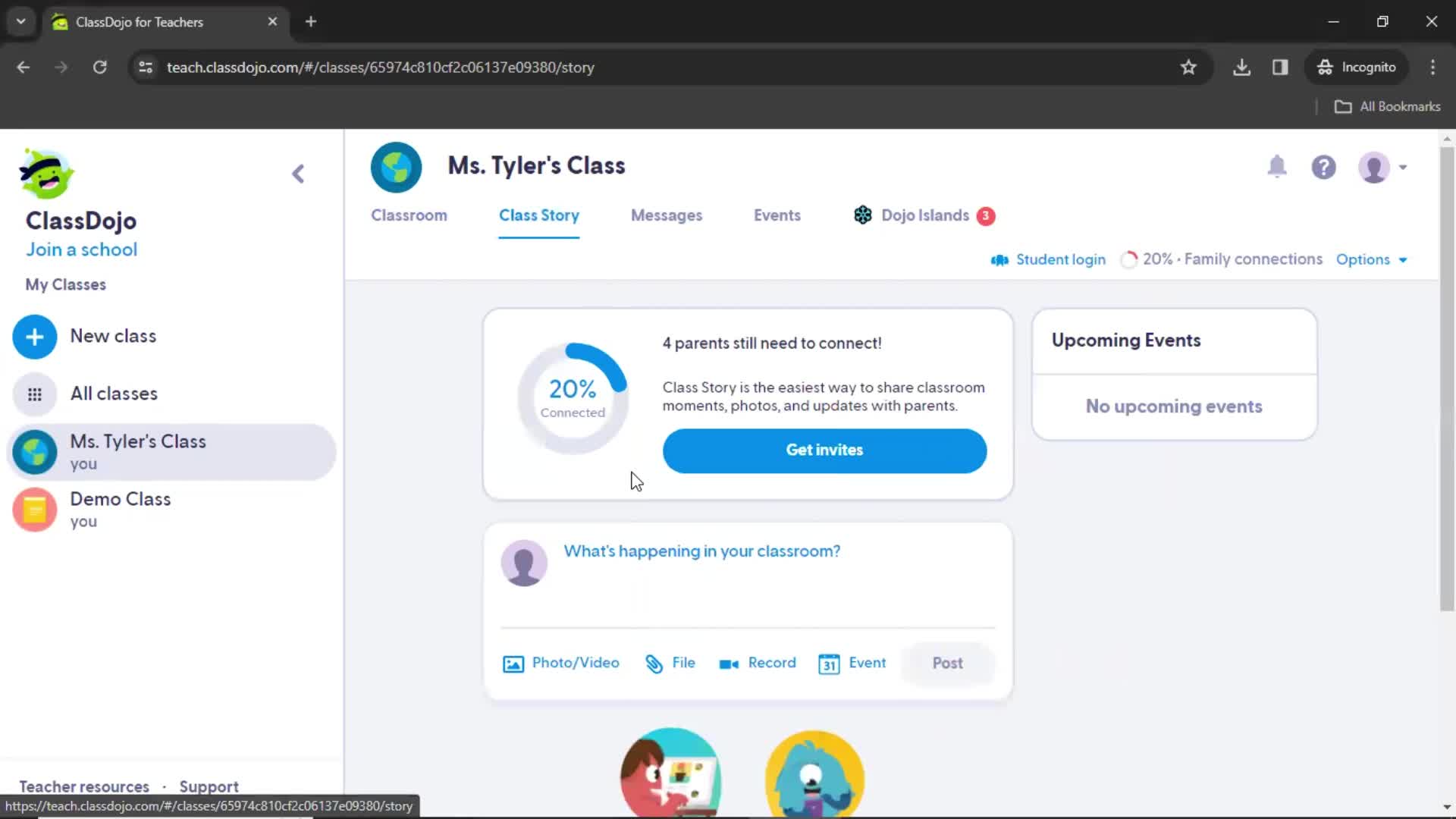This screenshot has width=1456, height=819.
Task: Toggle the browser side panel
Action: tap(1280, 67)
